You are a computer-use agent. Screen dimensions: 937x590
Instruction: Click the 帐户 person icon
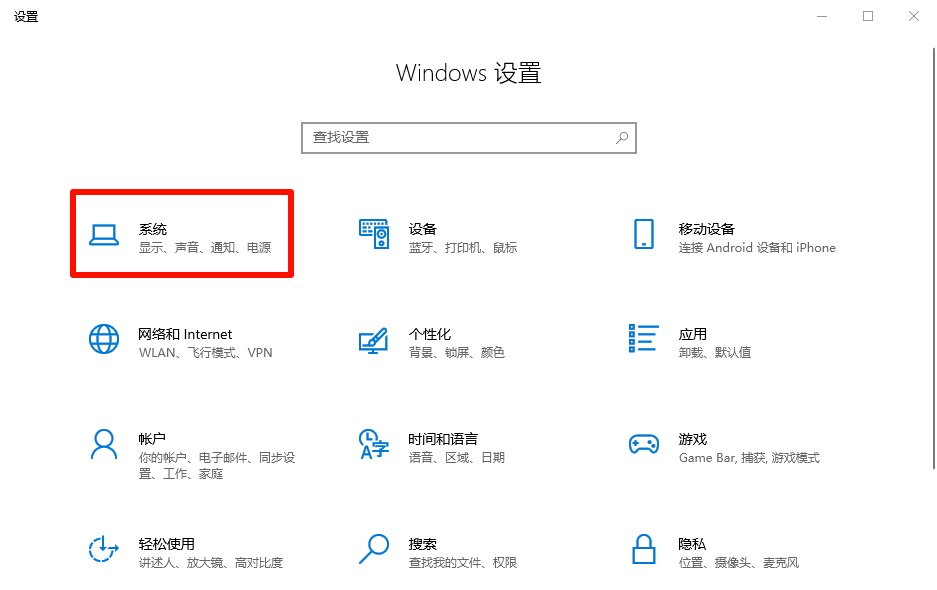(x=104, y=444)
